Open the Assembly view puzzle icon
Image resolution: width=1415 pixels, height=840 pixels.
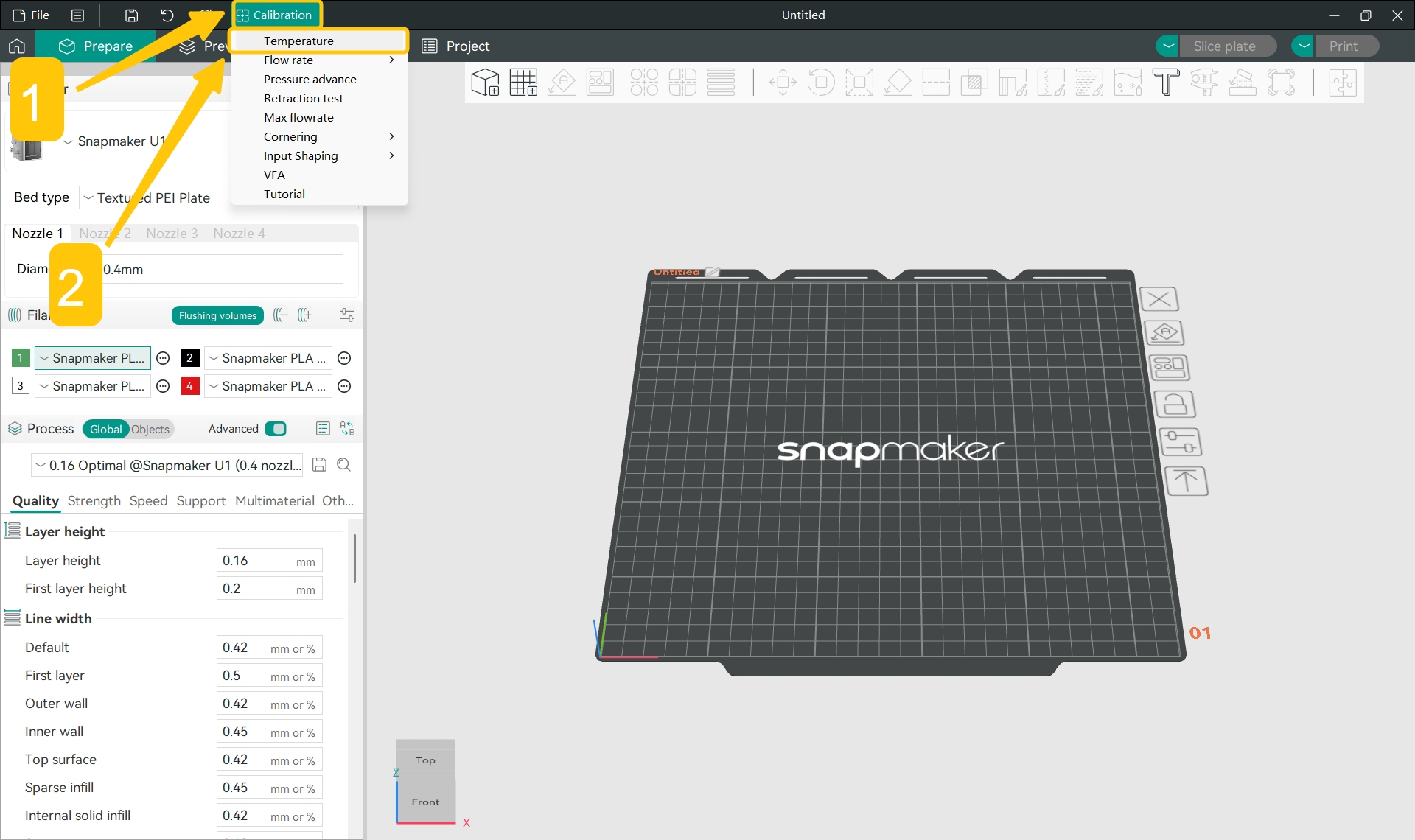coord(1343,83)
